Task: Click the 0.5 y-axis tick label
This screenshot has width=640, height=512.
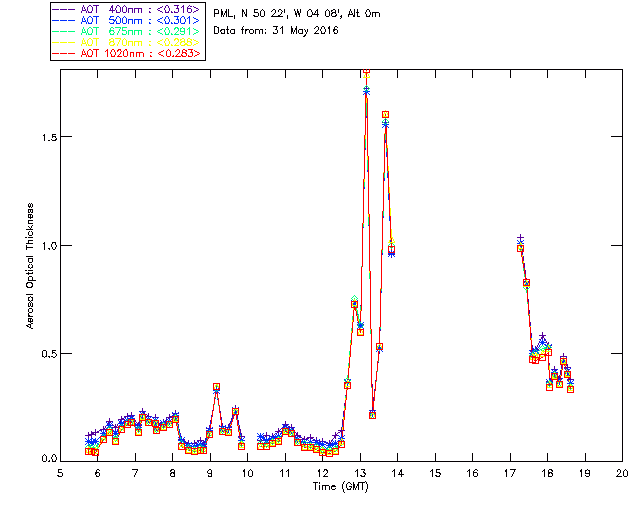Action: (x=49, y=354)
